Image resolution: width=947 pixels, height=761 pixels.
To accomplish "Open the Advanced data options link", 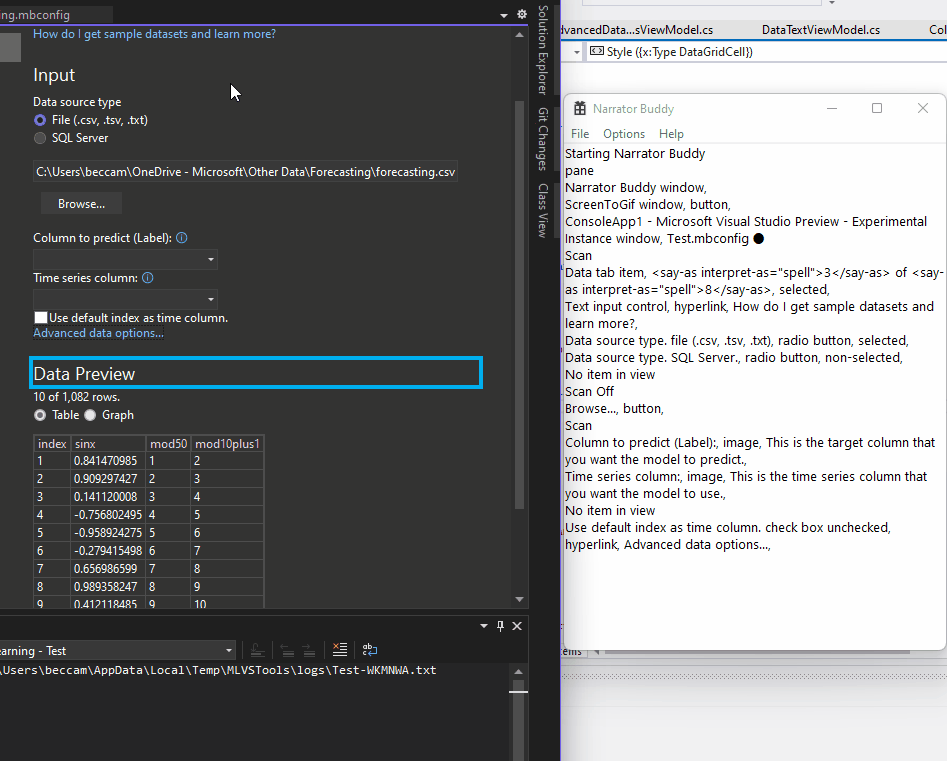I will tap(98, 332).
